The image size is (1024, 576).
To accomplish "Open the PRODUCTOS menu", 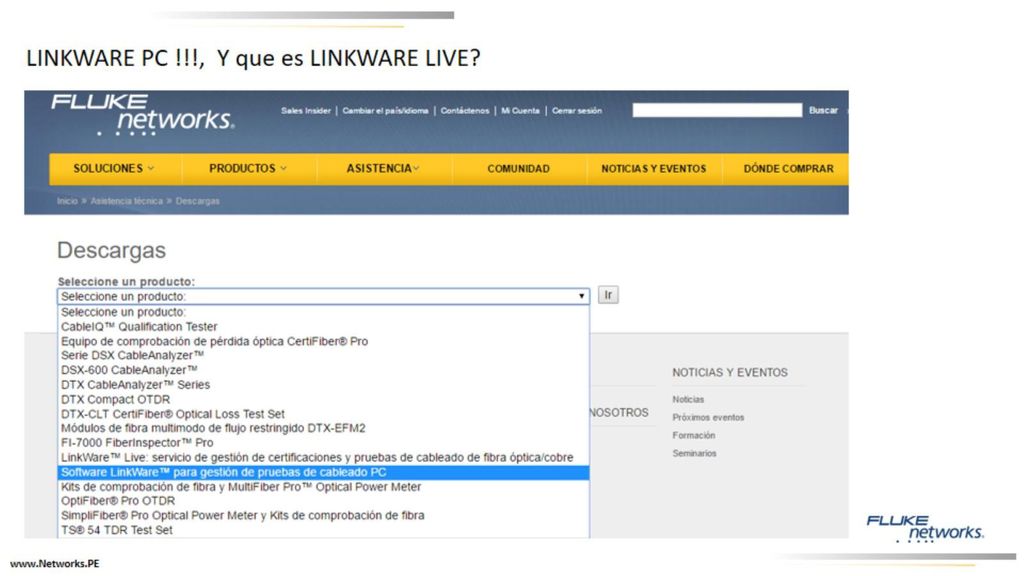I will (248, 168).
